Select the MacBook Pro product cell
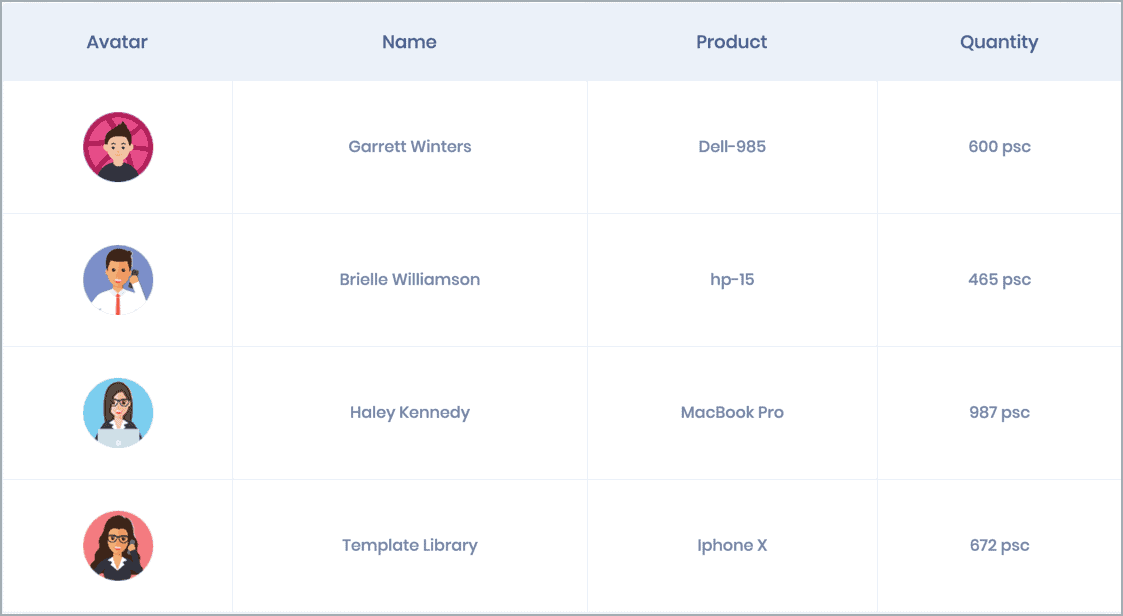The width and height of the screenshot is (1123, 616). pos(731,412)
